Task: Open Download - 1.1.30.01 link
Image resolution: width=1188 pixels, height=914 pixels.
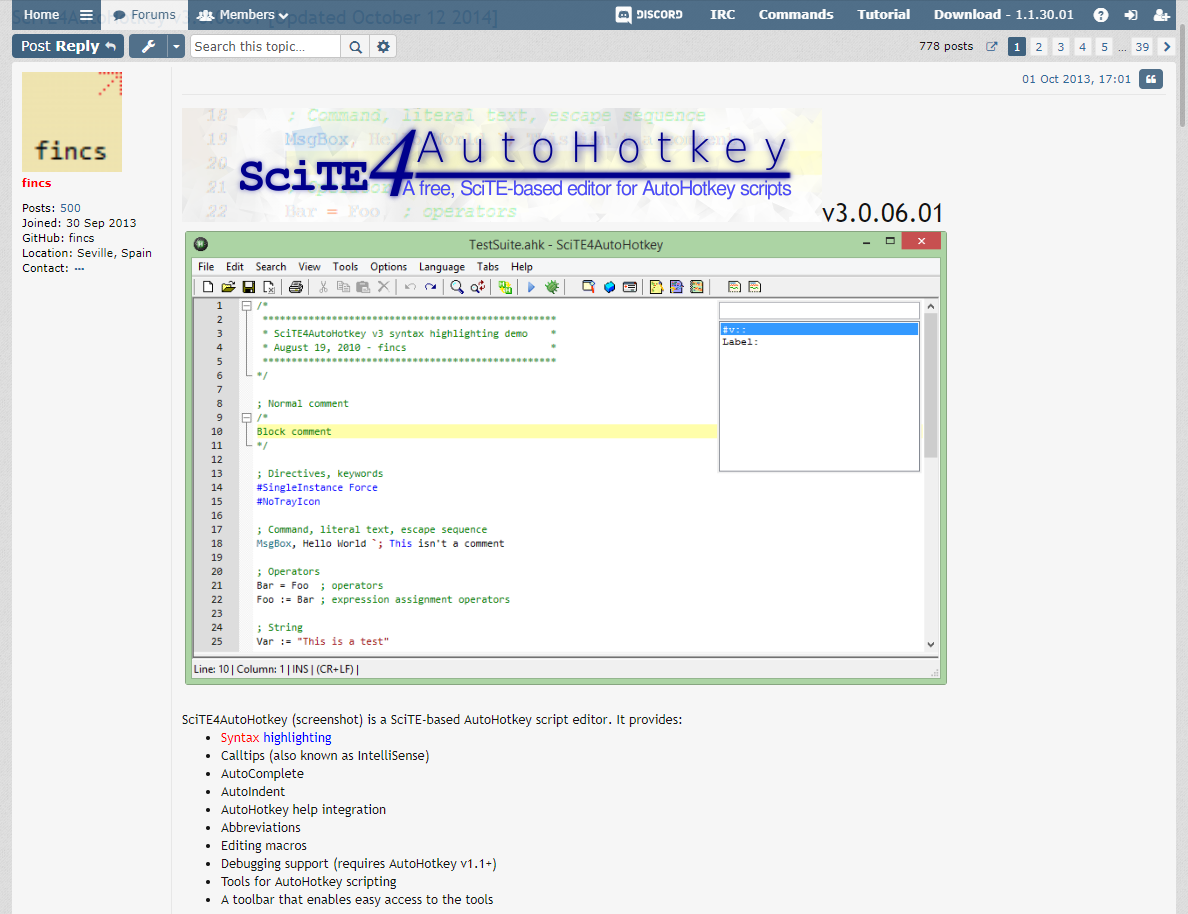Action: click(1003, 14)
